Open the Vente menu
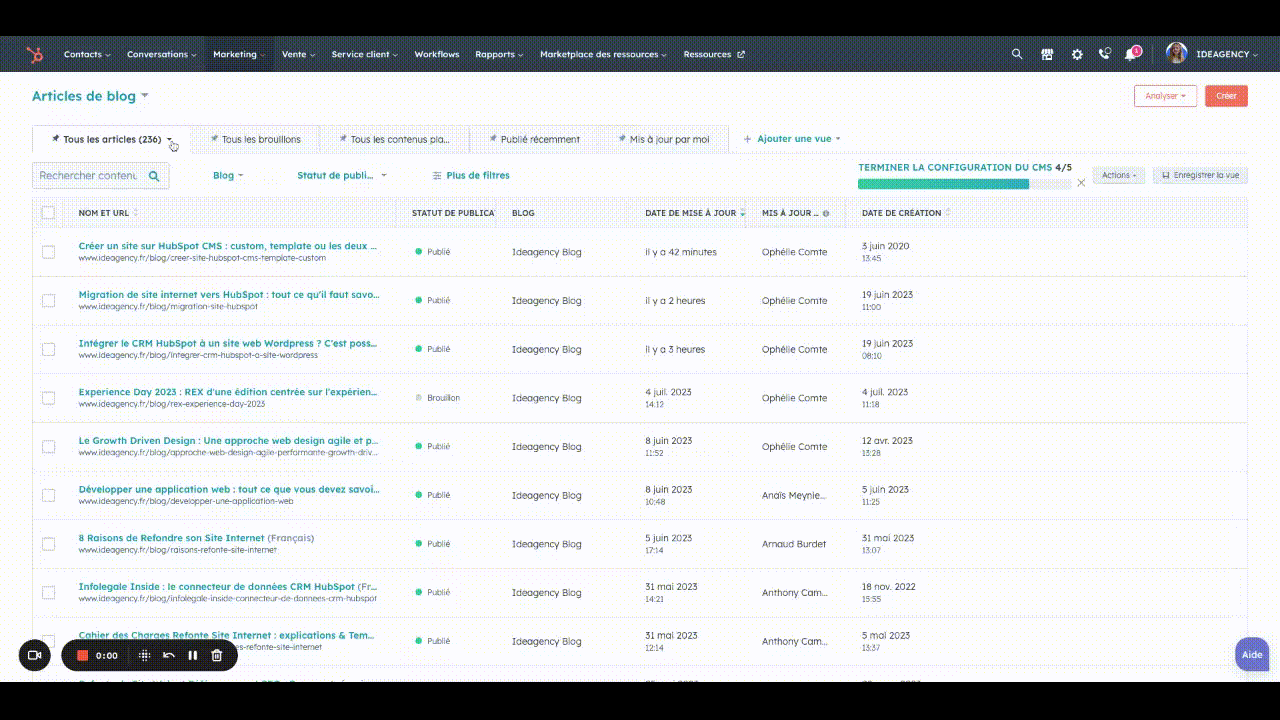The image size is (1280, 720). [298, 54]
